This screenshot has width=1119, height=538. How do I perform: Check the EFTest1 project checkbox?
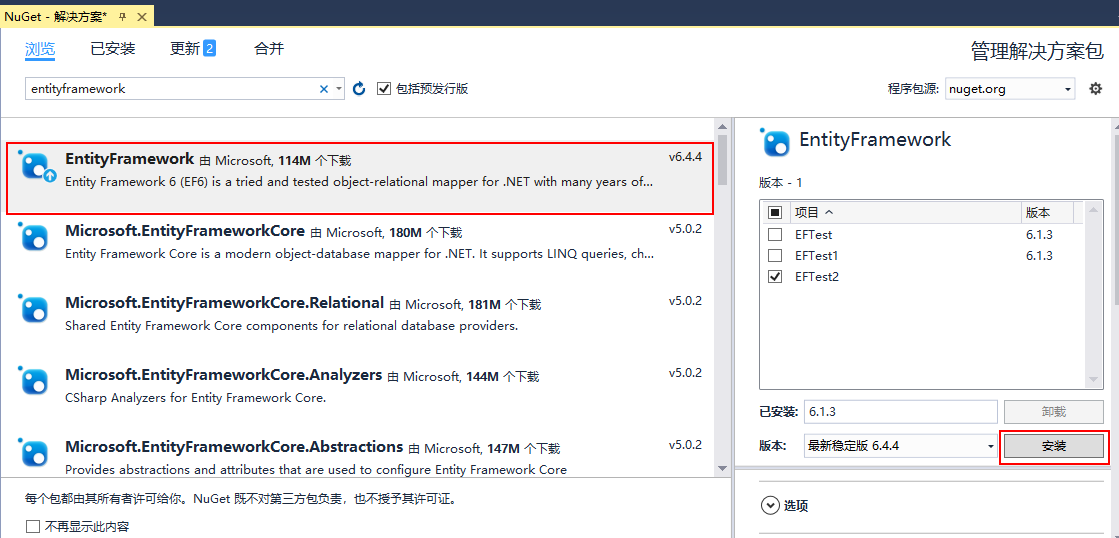coord(774,255)
